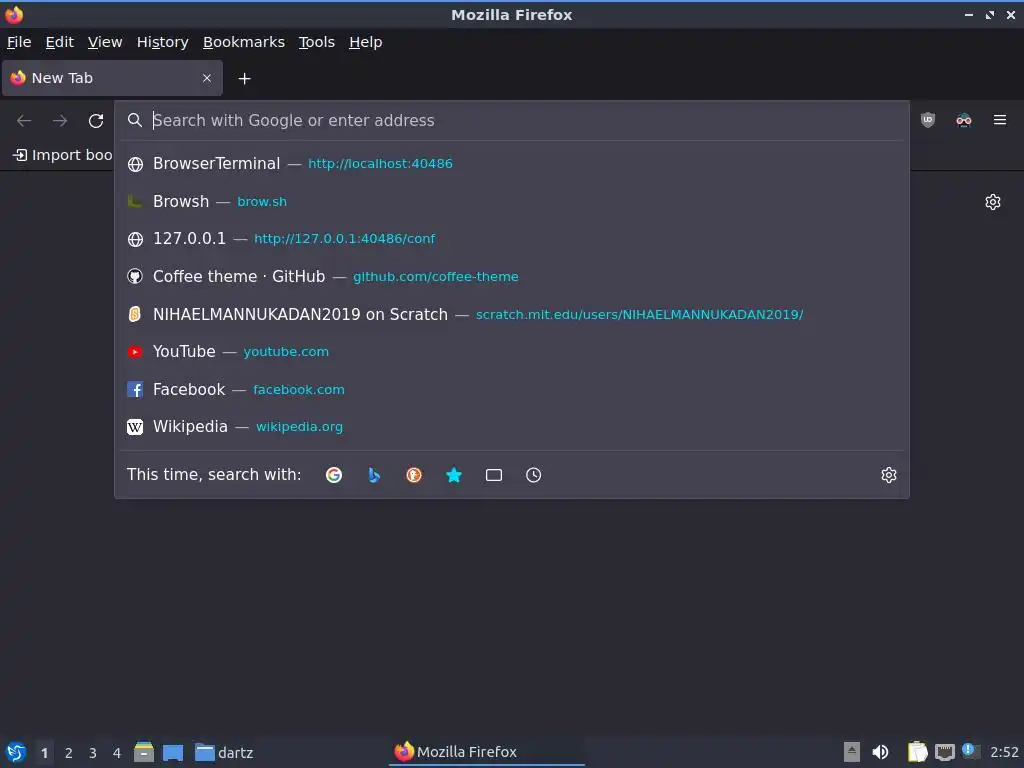Open the uBlock Origin shield icon
Viewport: 1024px width, 768px height.
point(928,120)
